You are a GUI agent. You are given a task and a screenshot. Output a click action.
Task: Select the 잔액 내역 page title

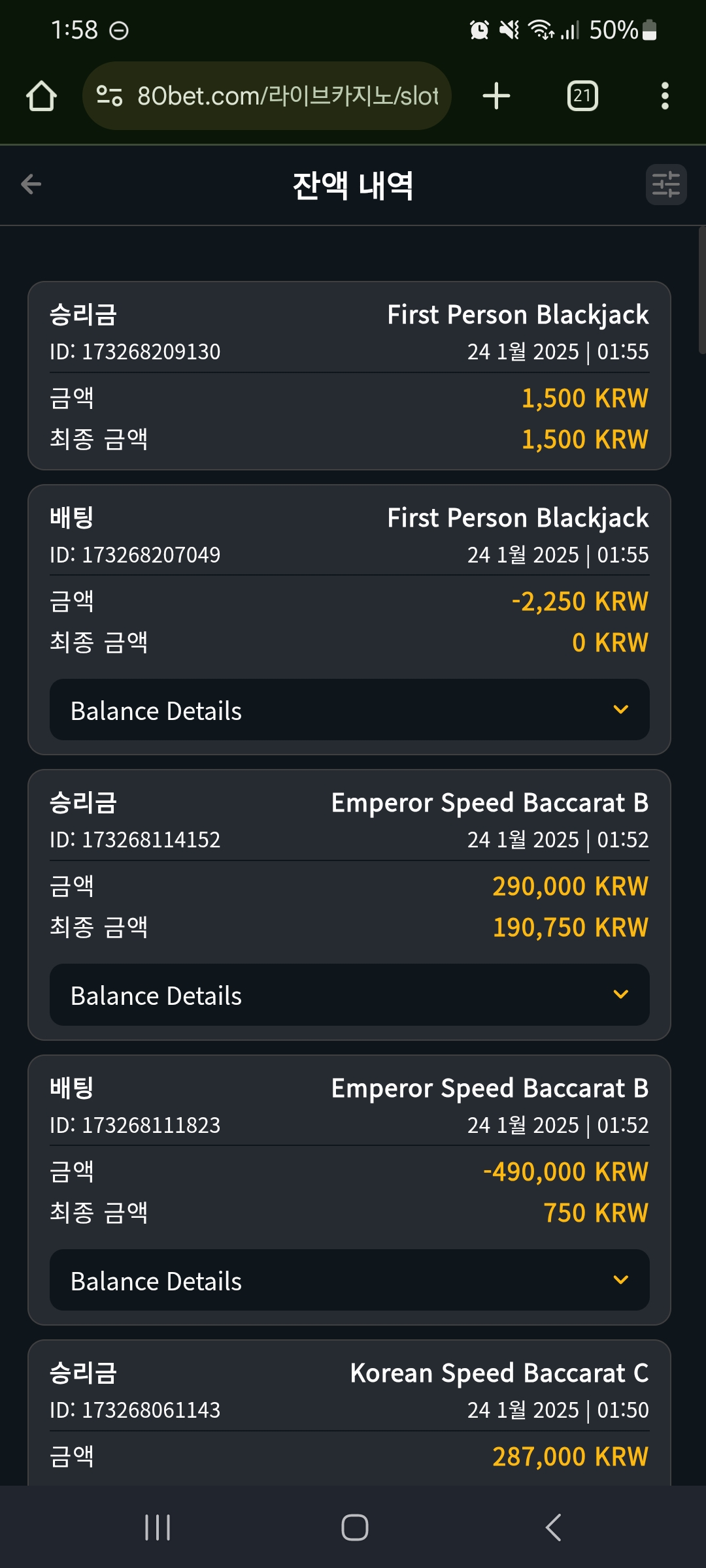(x=353, y=186)
